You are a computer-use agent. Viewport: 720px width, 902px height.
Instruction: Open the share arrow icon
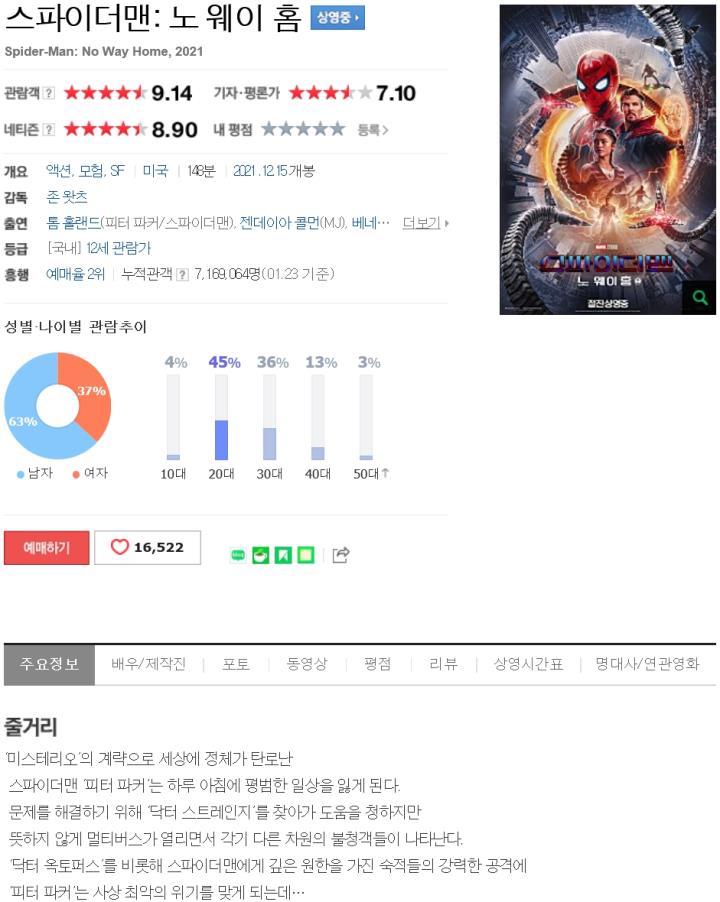pyautogui.click(x=341, y=555)
